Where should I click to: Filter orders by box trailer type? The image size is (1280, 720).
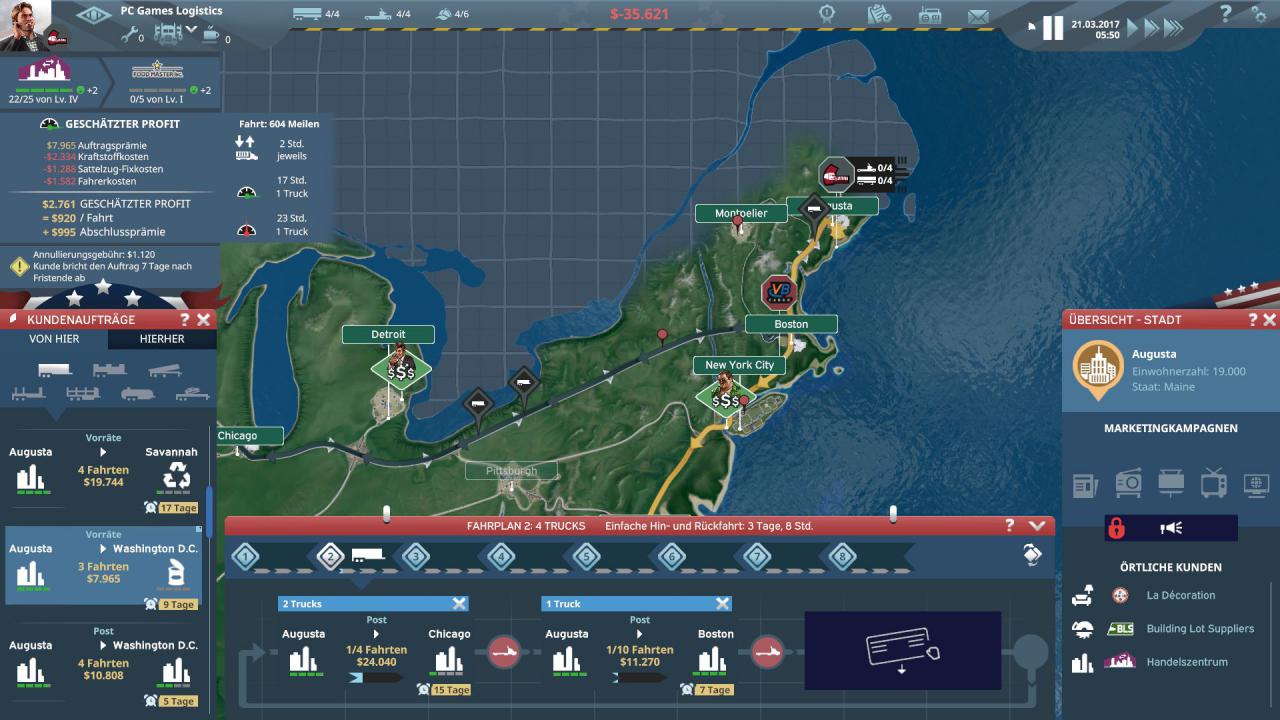[54, 370]
